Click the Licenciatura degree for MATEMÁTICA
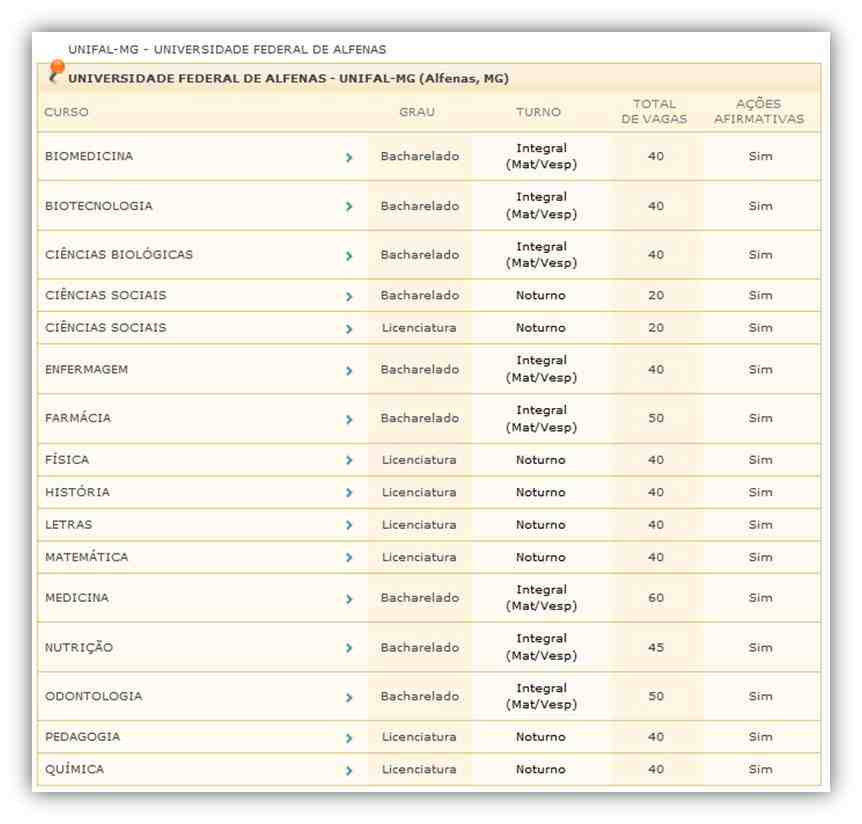This screenshot has width=862, height=824. point(419,557)
